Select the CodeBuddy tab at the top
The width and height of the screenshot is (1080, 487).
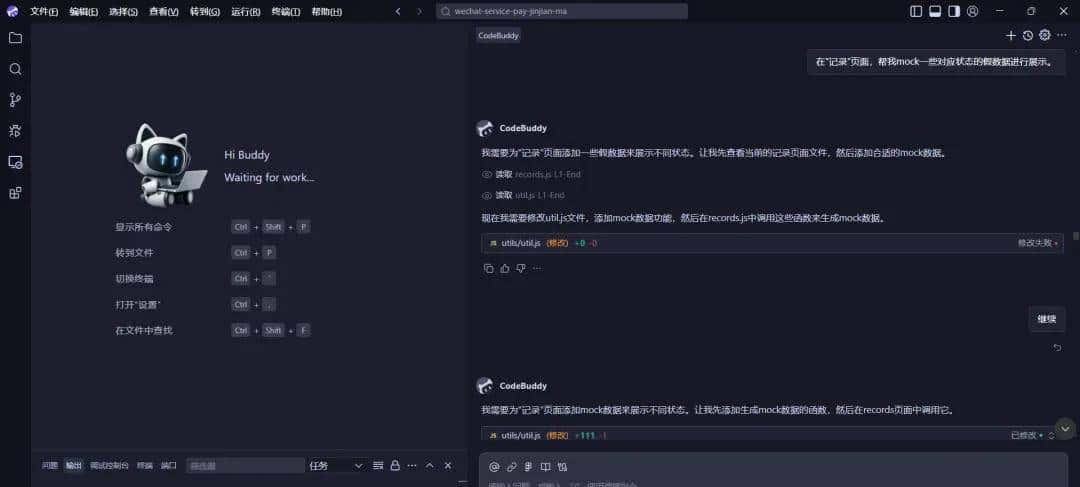coord(498,35)
